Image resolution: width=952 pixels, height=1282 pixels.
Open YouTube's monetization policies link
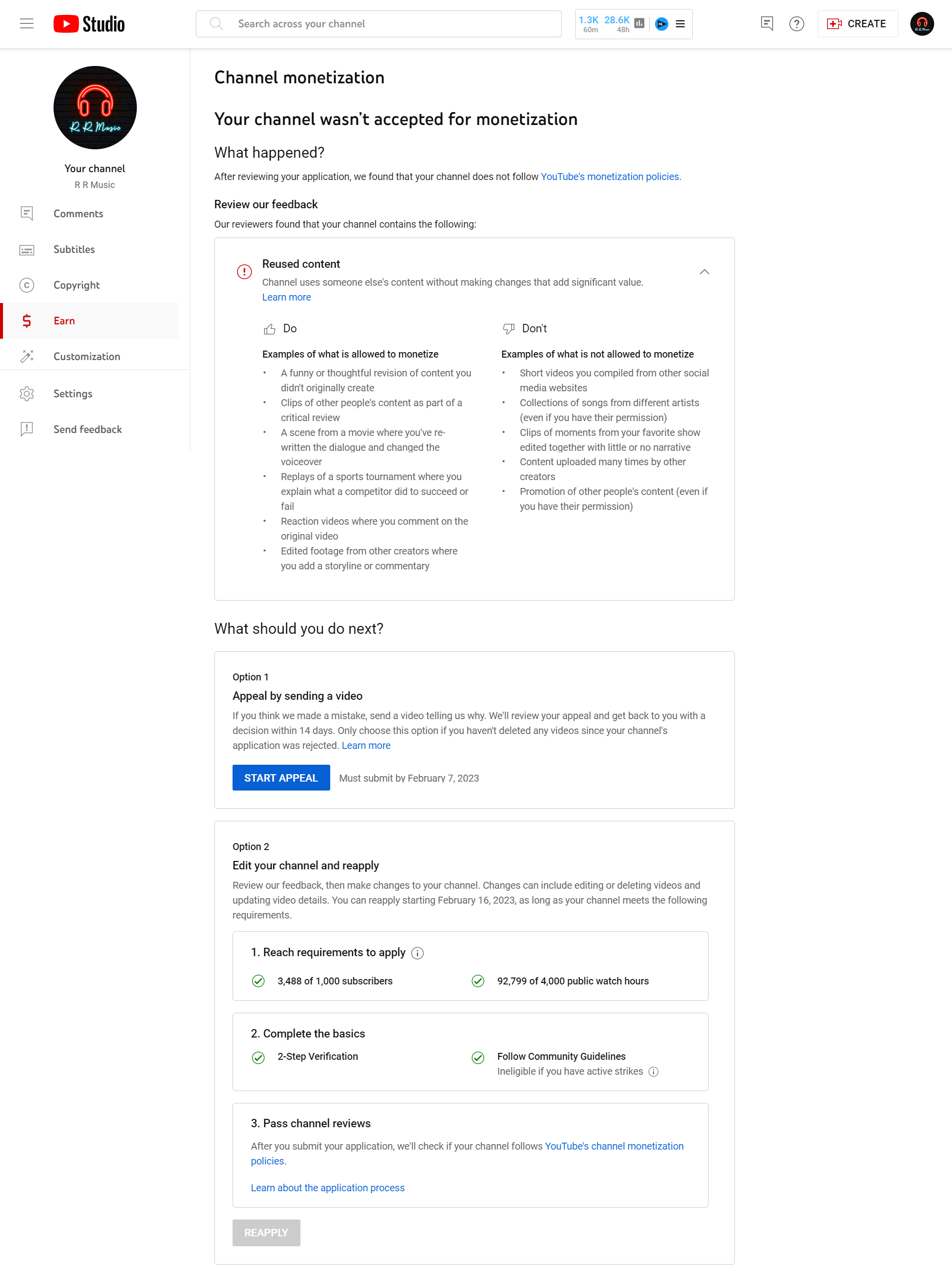pyautogui.click(x=610, y=177)
